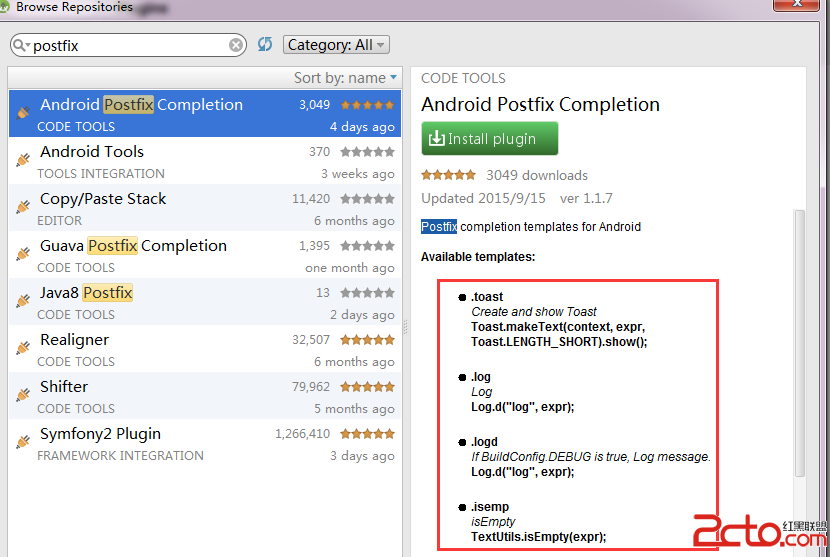Click the .toast template entry
The image size is (830, 557).
pos(487,297)
